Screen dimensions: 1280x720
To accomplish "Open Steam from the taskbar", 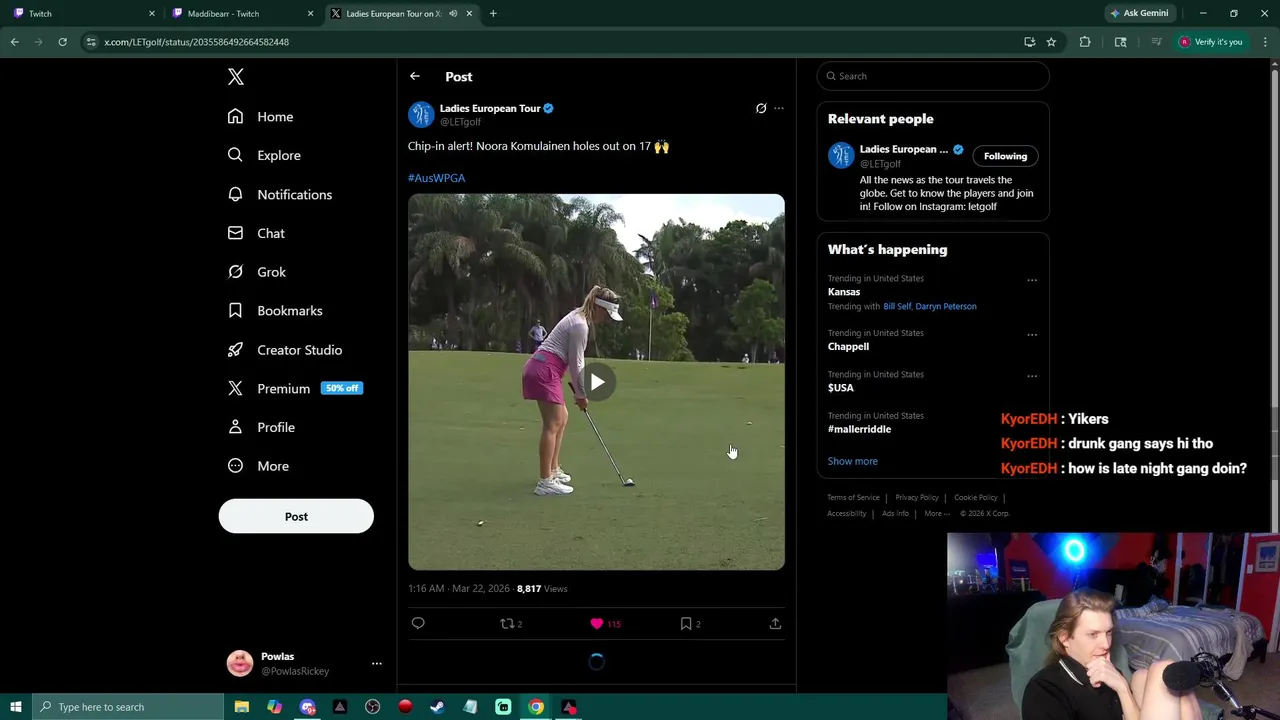I will (437, 707).
